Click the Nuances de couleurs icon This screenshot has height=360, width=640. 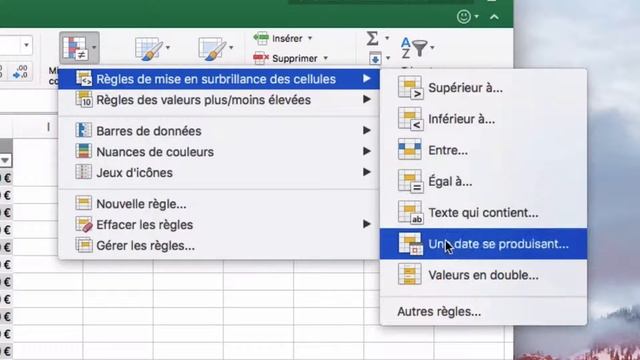[83, 151]
